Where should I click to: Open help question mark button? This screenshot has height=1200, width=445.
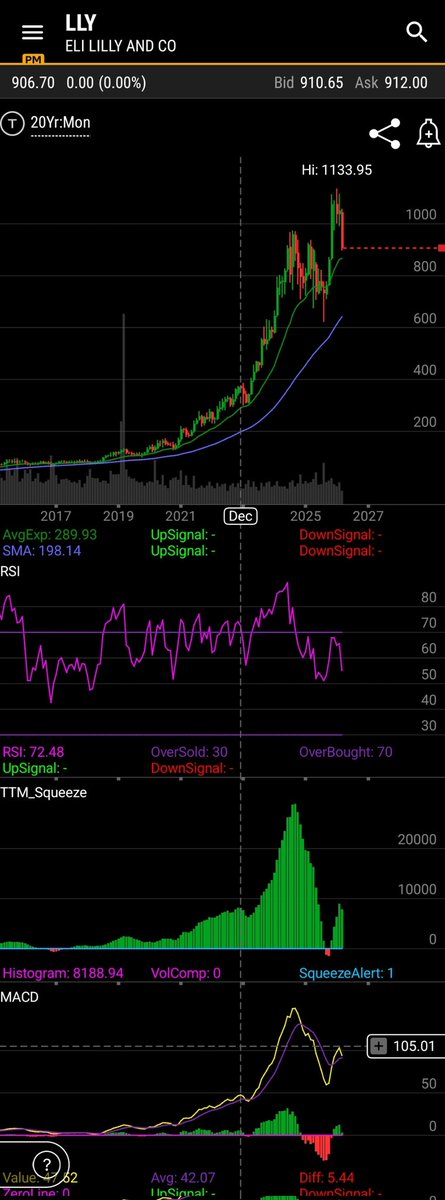pyautogui.click(x=44, y=1164)
